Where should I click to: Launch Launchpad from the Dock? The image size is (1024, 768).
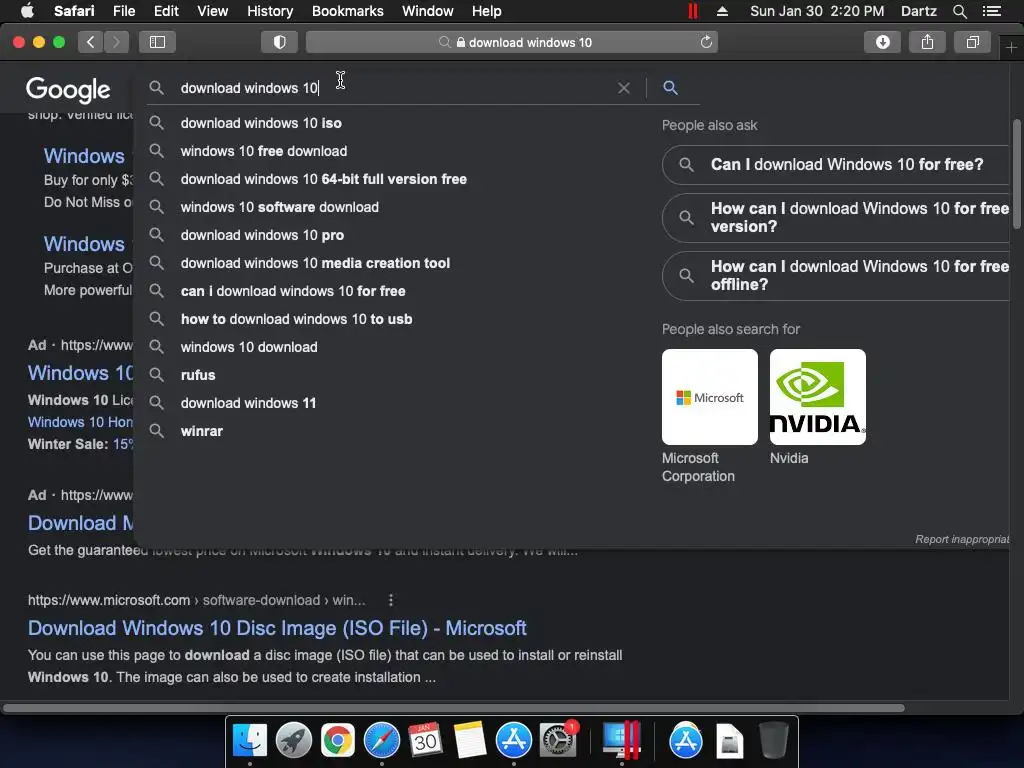[294, 741]
